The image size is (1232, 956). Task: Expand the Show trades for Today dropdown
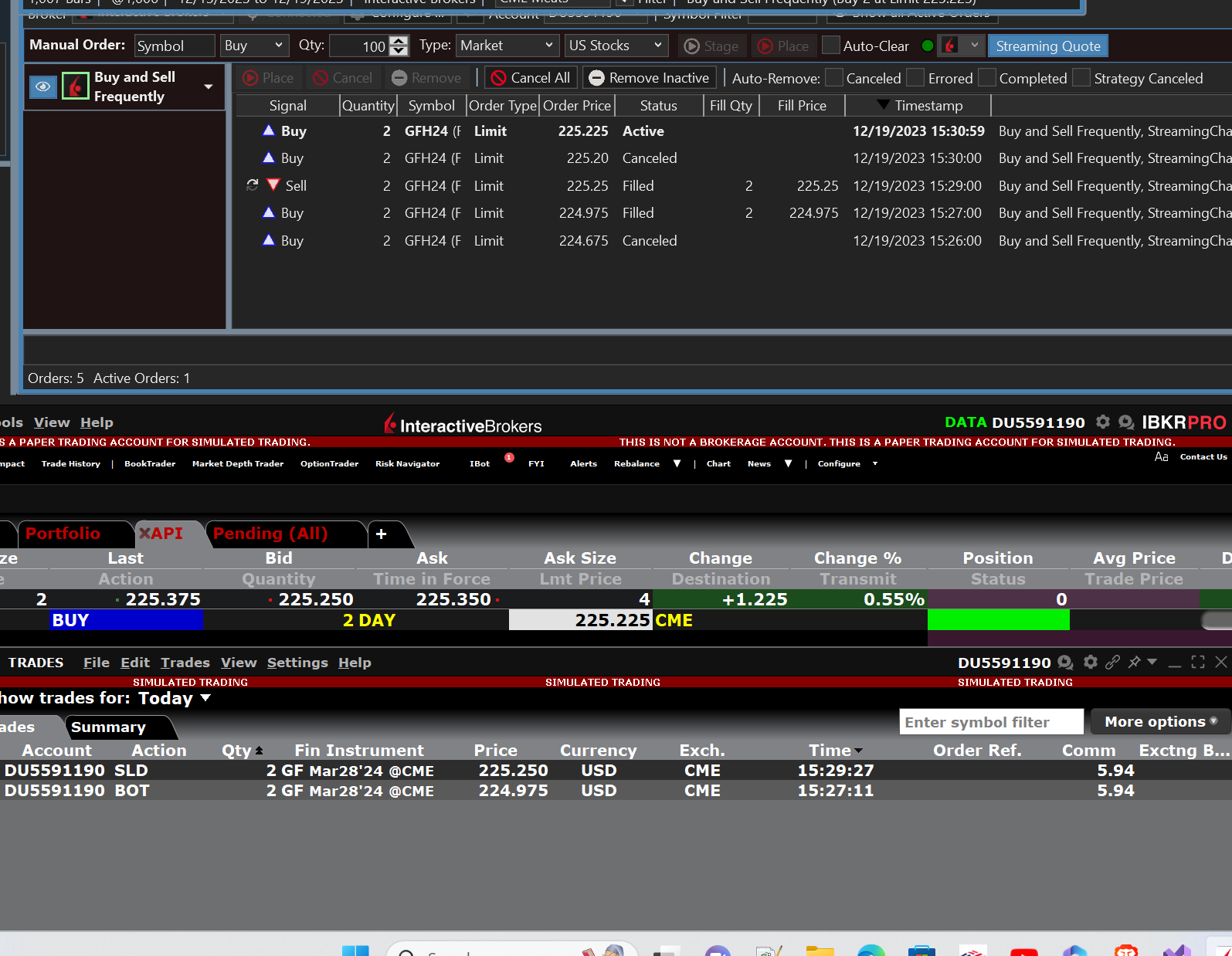(205, 698)
